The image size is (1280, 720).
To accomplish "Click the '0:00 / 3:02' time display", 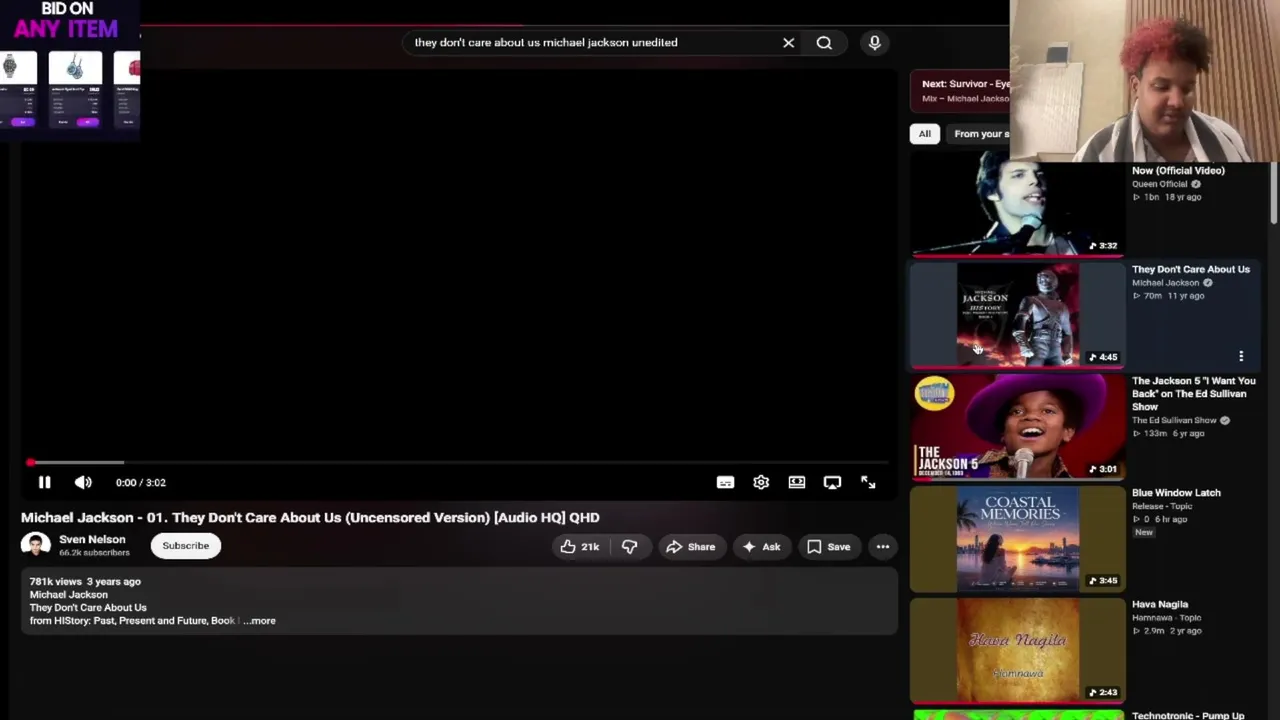I will click(140, 483).
